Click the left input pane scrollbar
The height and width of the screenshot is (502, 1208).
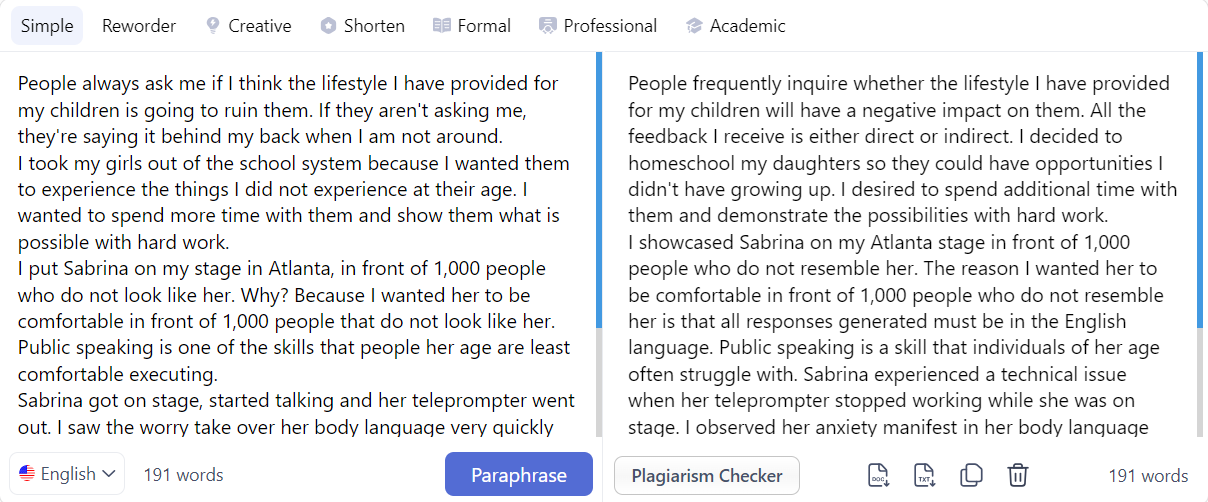pyautogui.click(x=598, y=190)
